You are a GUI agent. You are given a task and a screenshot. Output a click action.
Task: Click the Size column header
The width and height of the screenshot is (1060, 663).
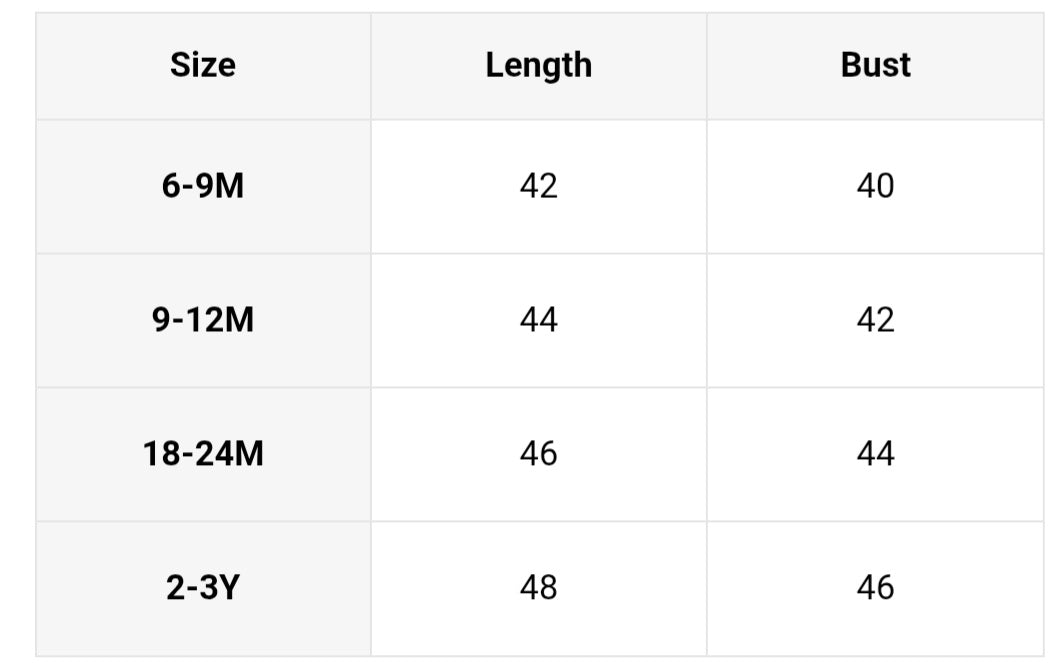click(203, 65)
